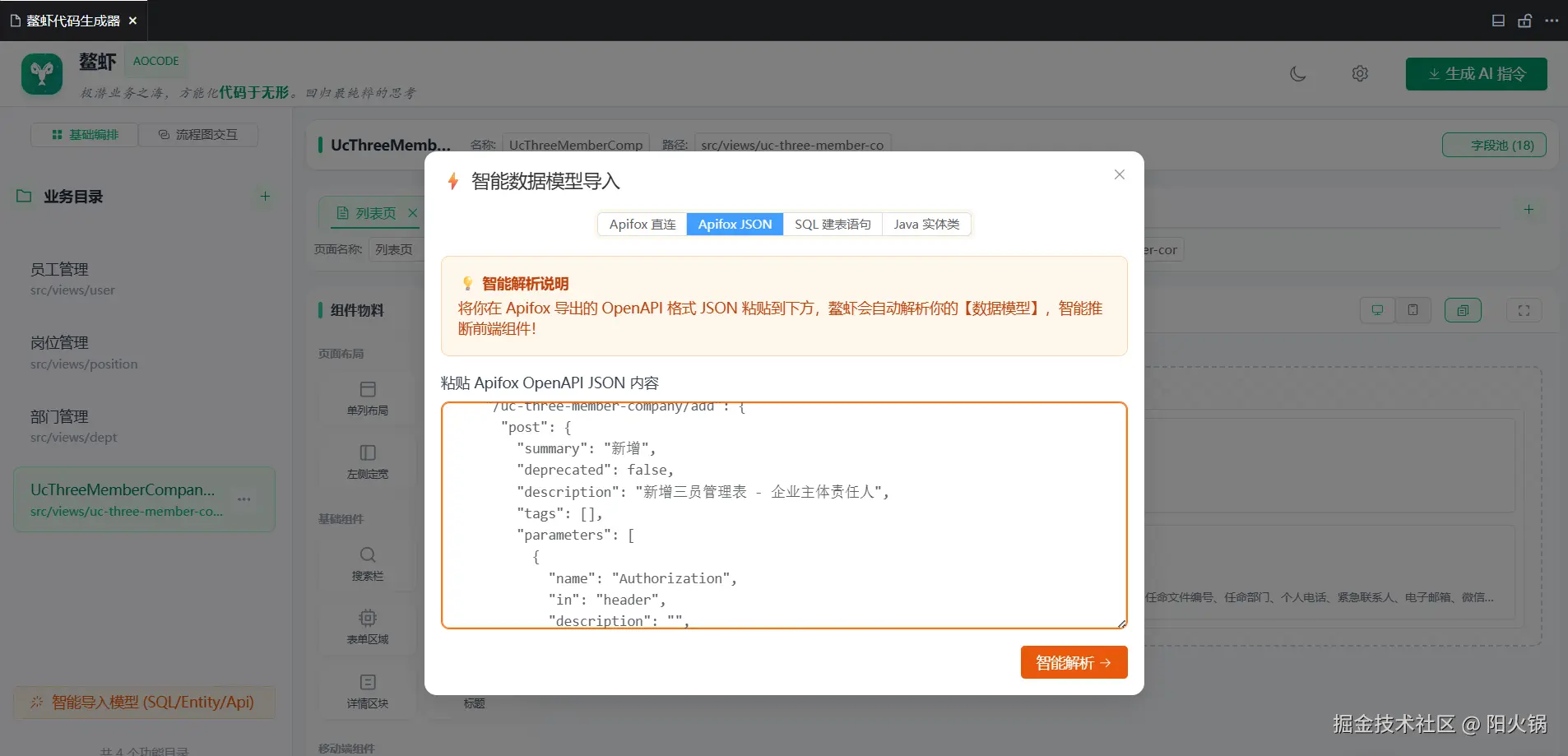Open settings gear icon
The height and width of the screenshot is (756, 1568).
click(x=1360, y=74)
